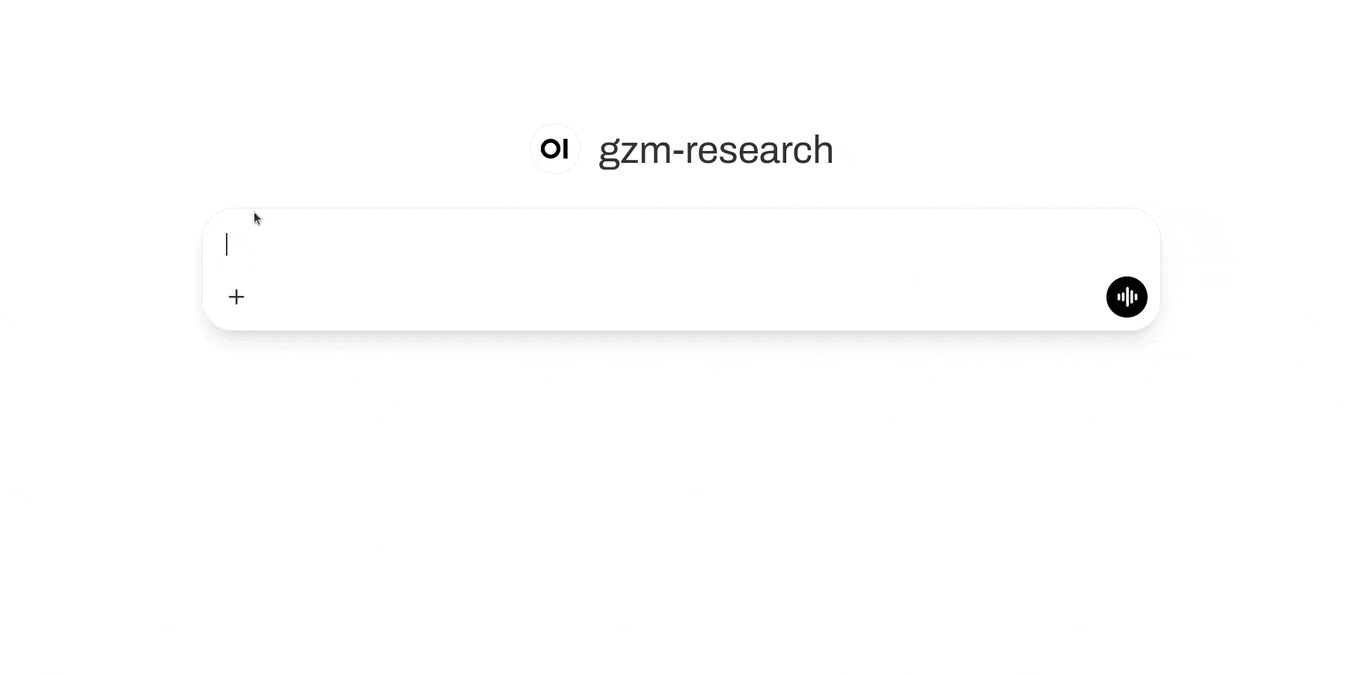Start voice mode with the waveform button
The width and height of the screenshot is (1366, 674).
1126,297
